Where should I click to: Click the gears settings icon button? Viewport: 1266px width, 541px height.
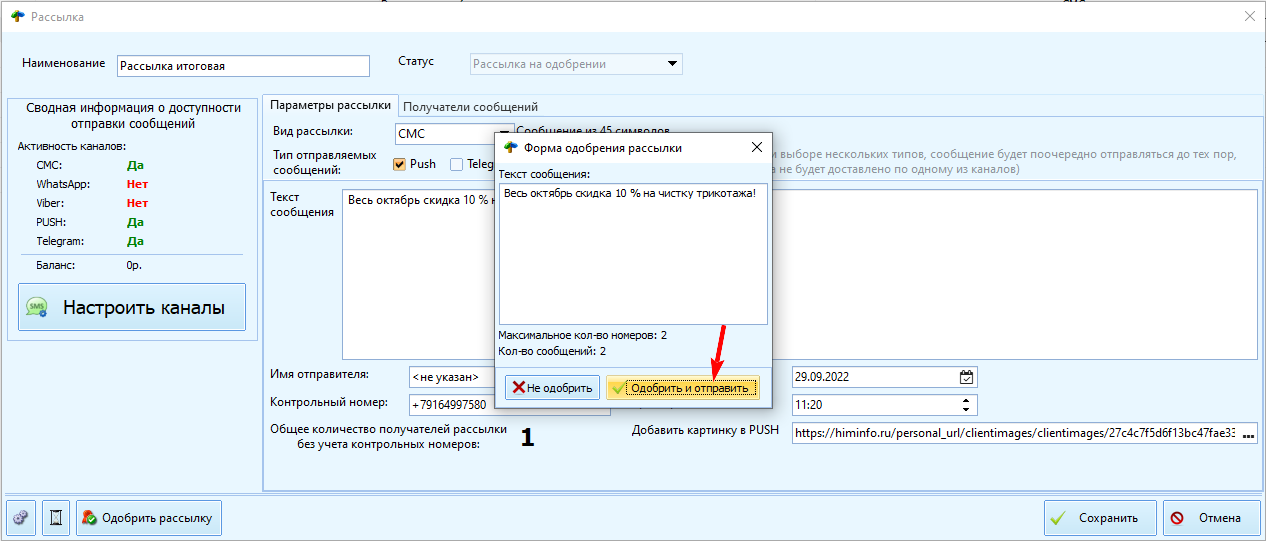click(21, 518)
